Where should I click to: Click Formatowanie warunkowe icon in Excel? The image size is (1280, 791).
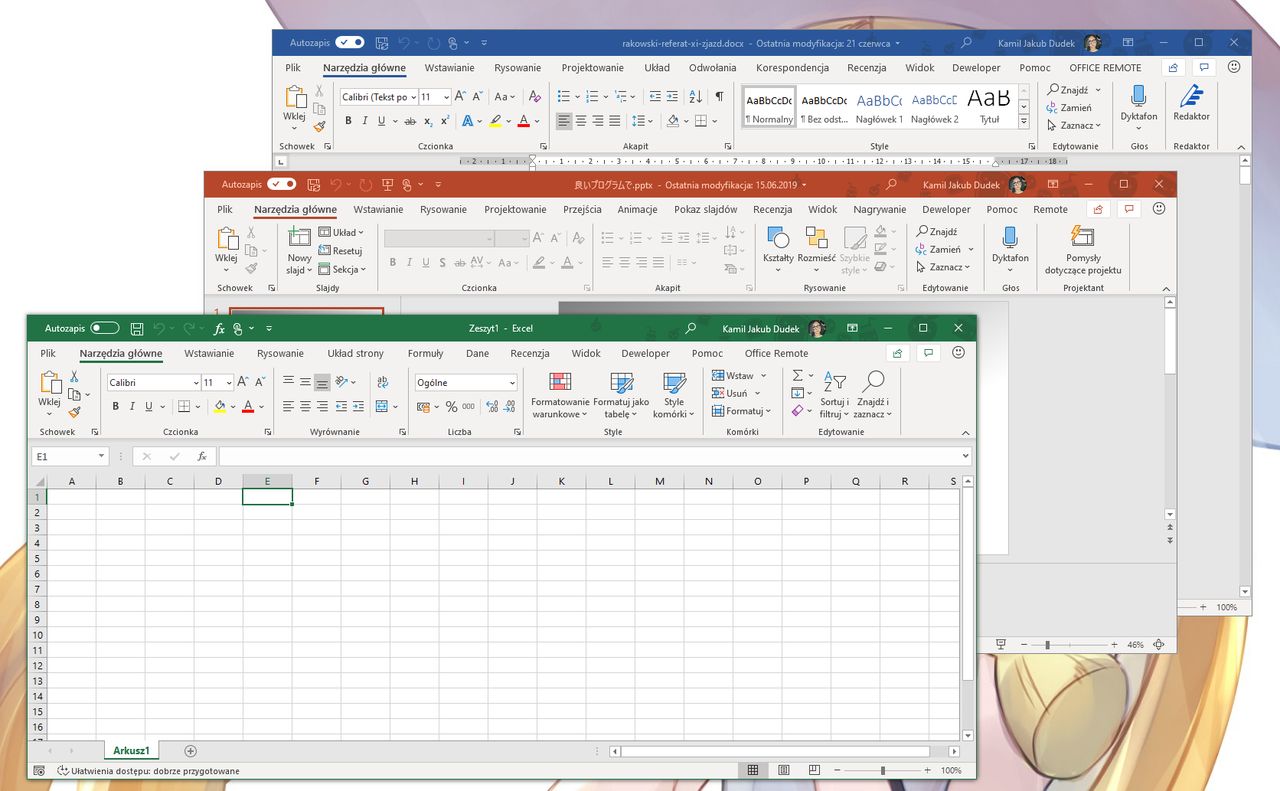tap(561, 382)
